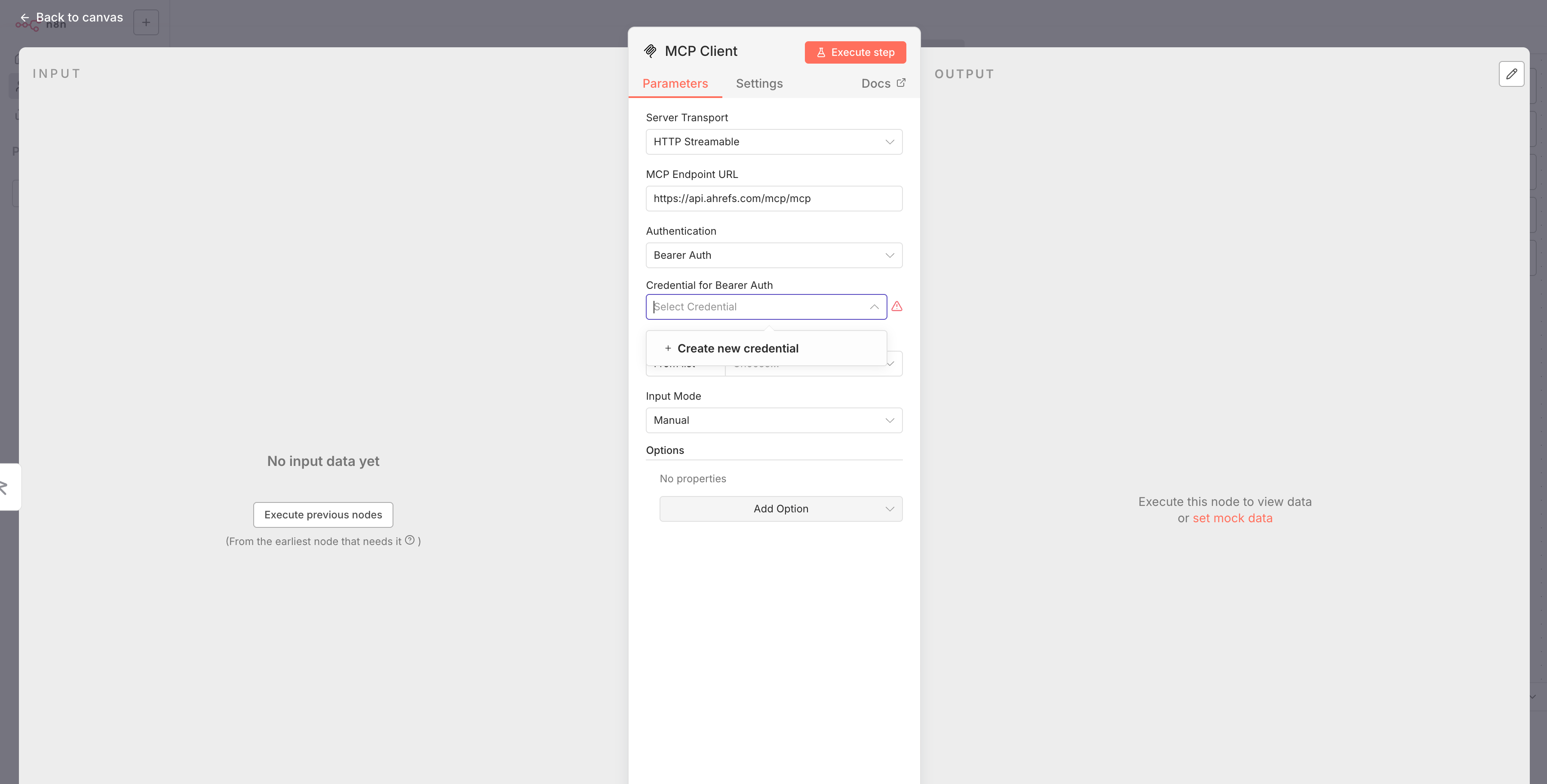Open the Input Mode Manual dropdown
This screenshot has height=784, width=1547.
[773, 420]
